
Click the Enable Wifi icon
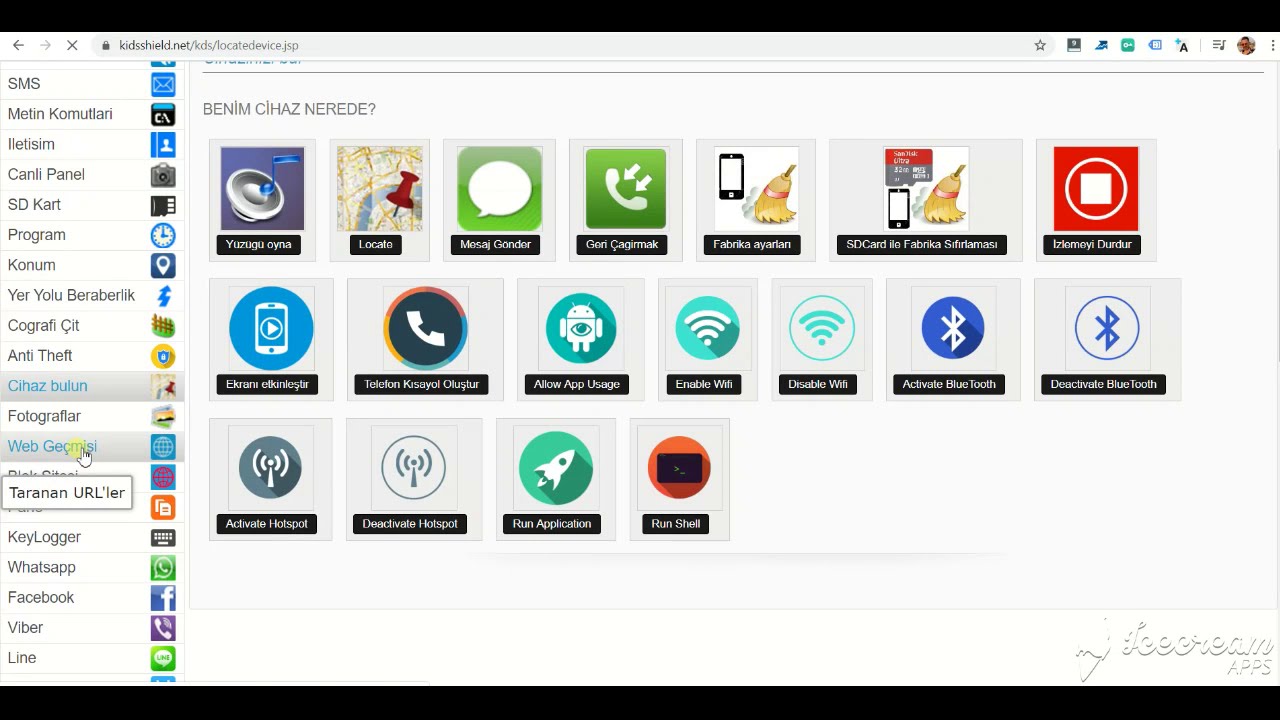coord(707,328)
